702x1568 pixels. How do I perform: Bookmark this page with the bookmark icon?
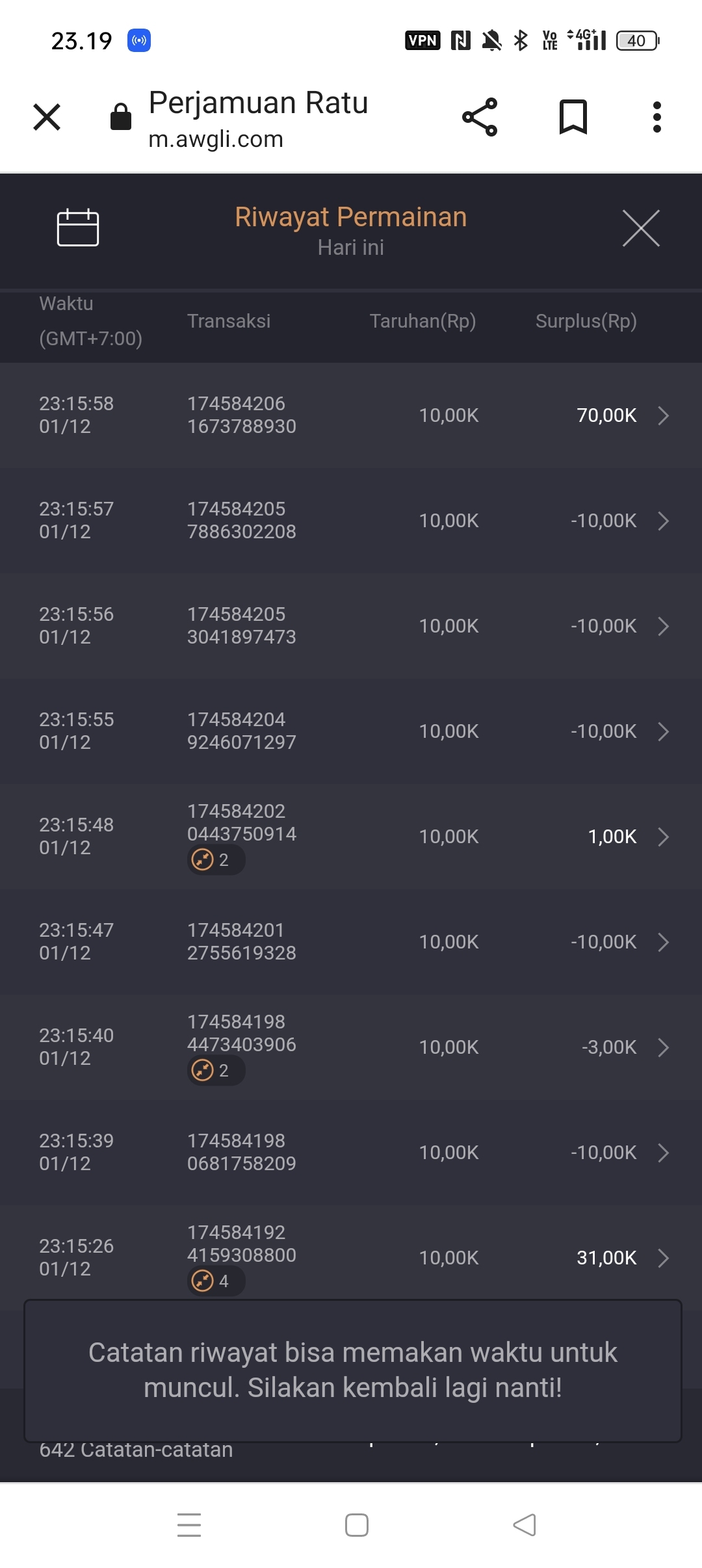tap(573, 118)
